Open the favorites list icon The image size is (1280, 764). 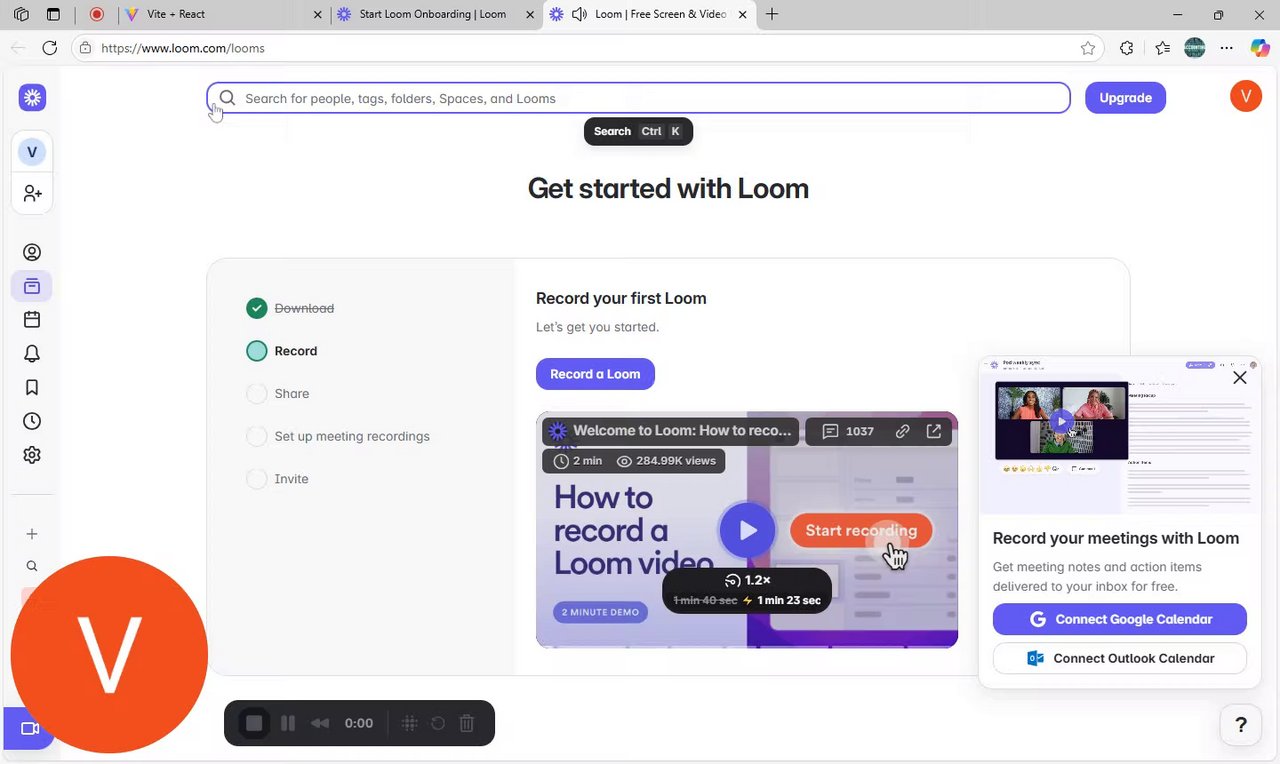[x=1162, y=48]
